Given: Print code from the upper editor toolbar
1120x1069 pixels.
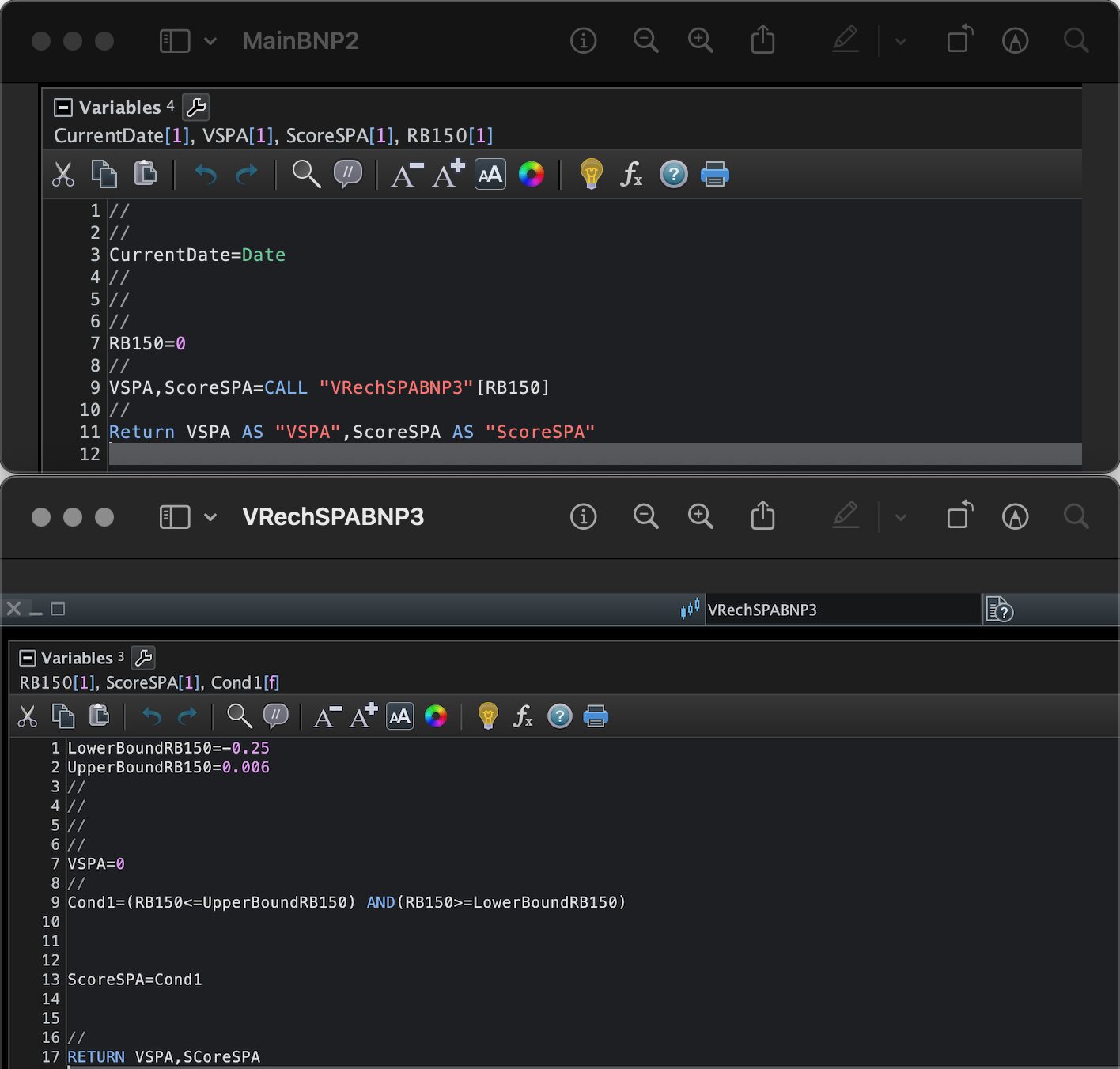Looking at the screenshot, I should point(714,174).
